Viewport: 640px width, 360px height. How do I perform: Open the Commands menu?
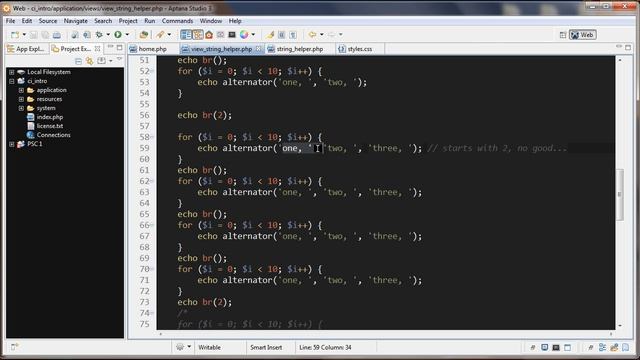coord(177,21)
